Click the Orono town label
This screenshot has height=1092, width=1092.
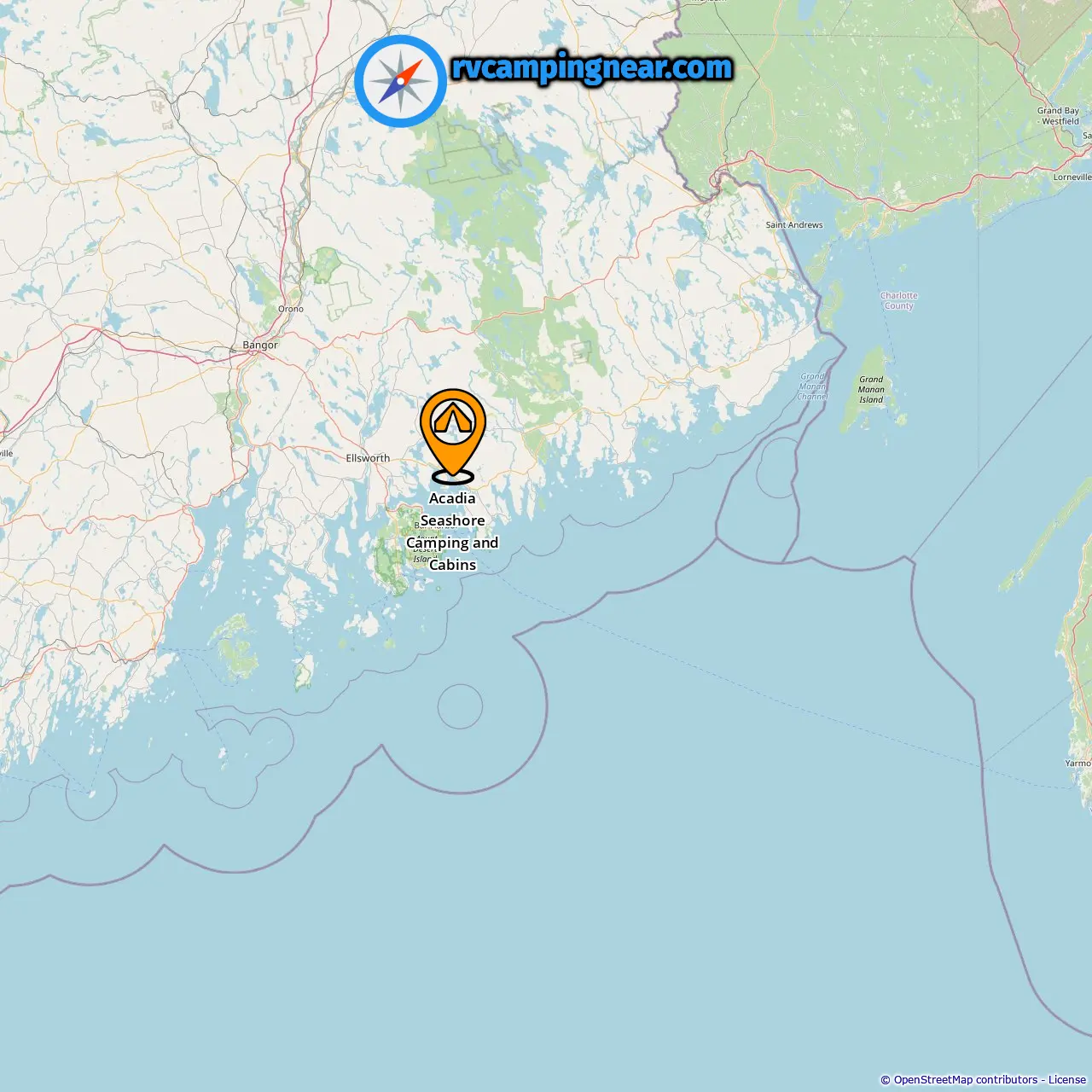tap(291, 309)
